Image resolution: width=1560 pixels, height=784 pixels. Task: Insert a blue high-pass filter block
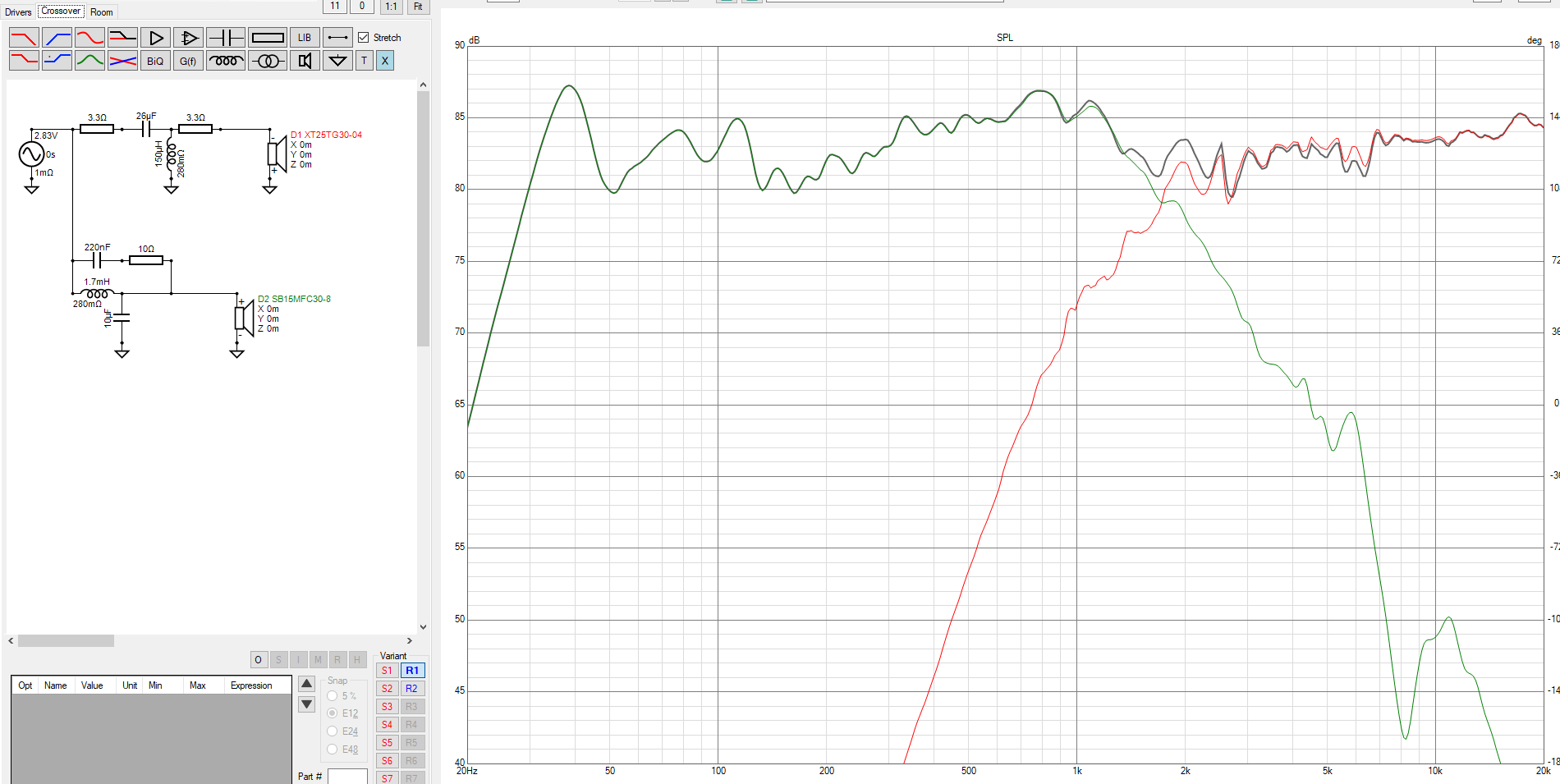coord(57,38)
